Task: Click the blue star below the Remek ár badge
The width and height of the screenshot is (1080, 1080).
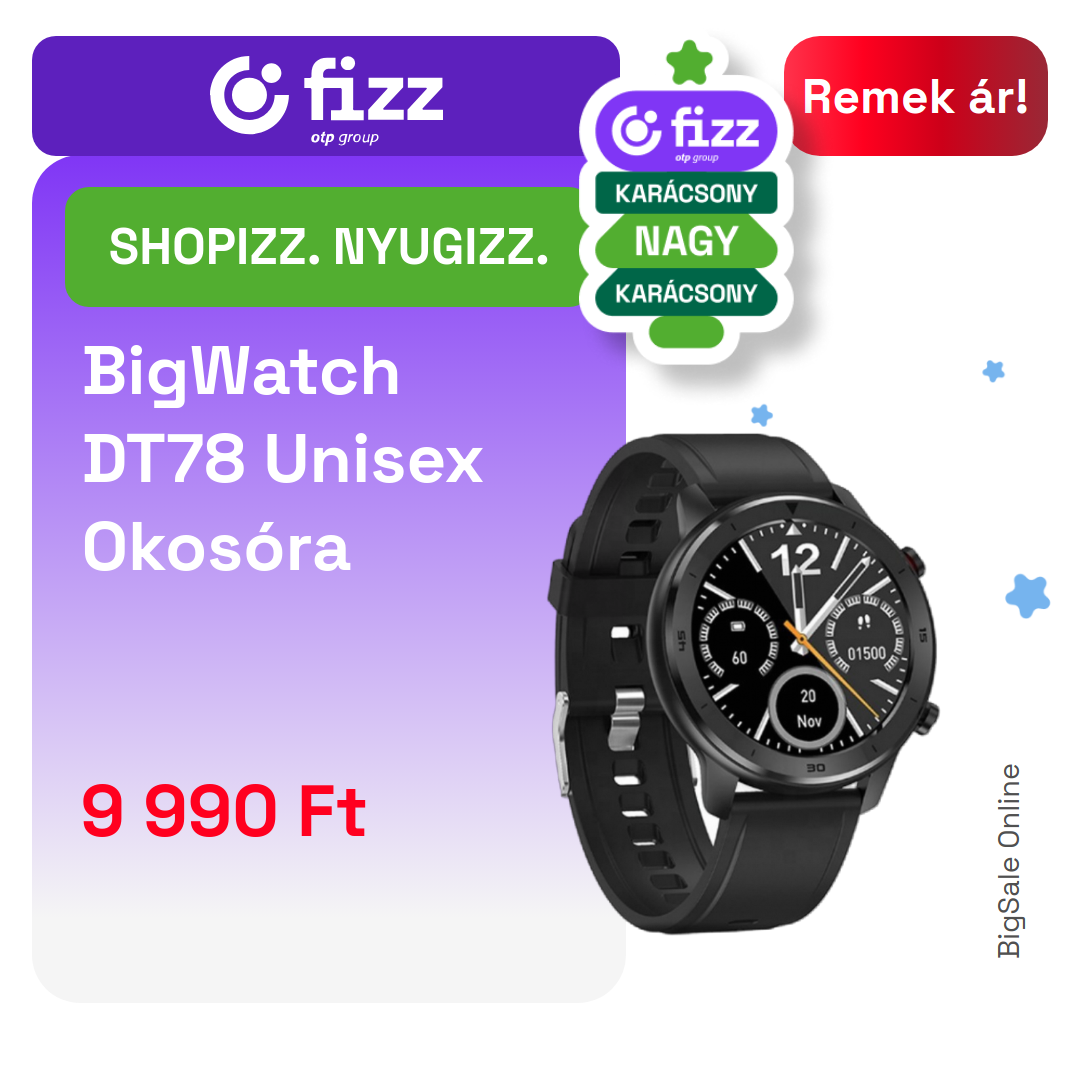Action: tap(993, 371)
